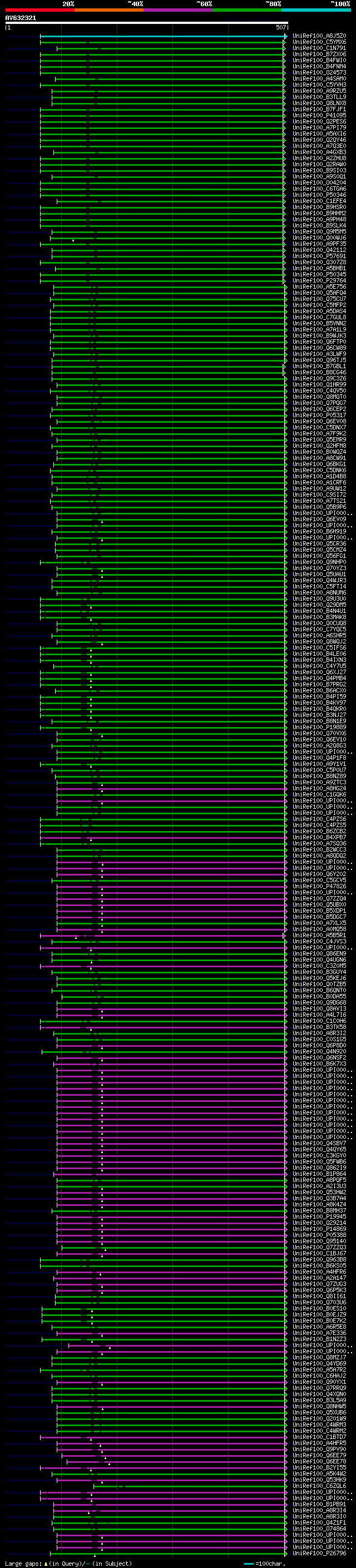The height and width of the screenshot is (1568, 356).
Task: Select the UniRef100_A4L7I6 label
Action: (x=319, y=1015)
